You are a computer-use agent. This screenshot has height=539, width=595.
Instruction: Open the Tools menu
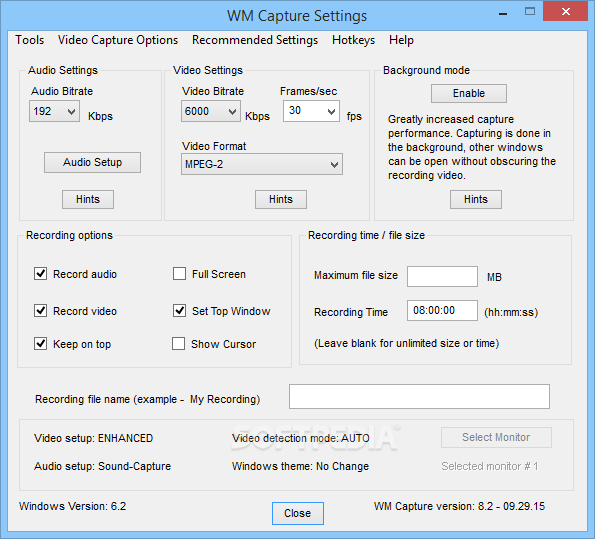point(30,40)
